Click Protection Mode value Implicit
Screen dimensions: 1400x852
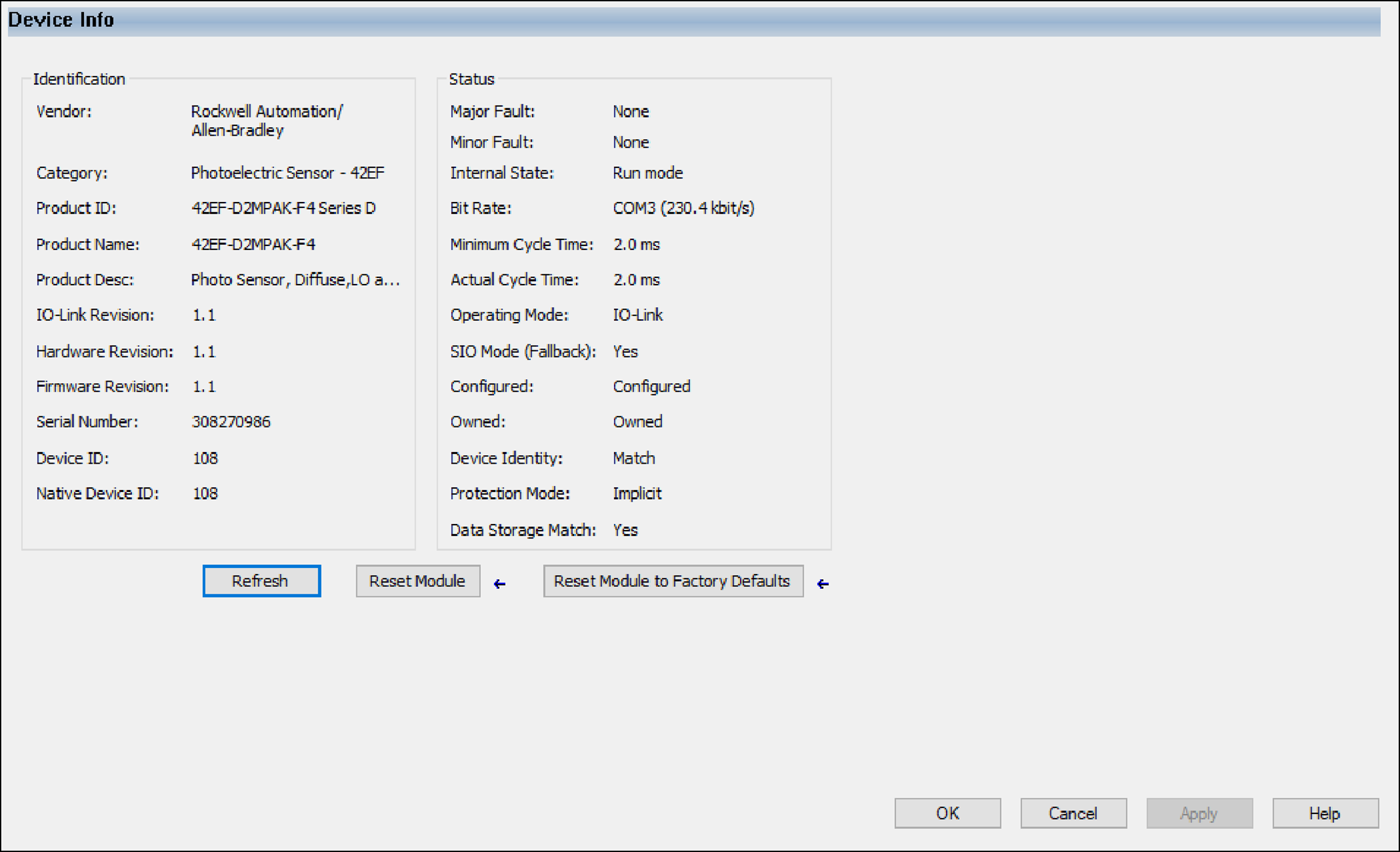click(637, 493)
